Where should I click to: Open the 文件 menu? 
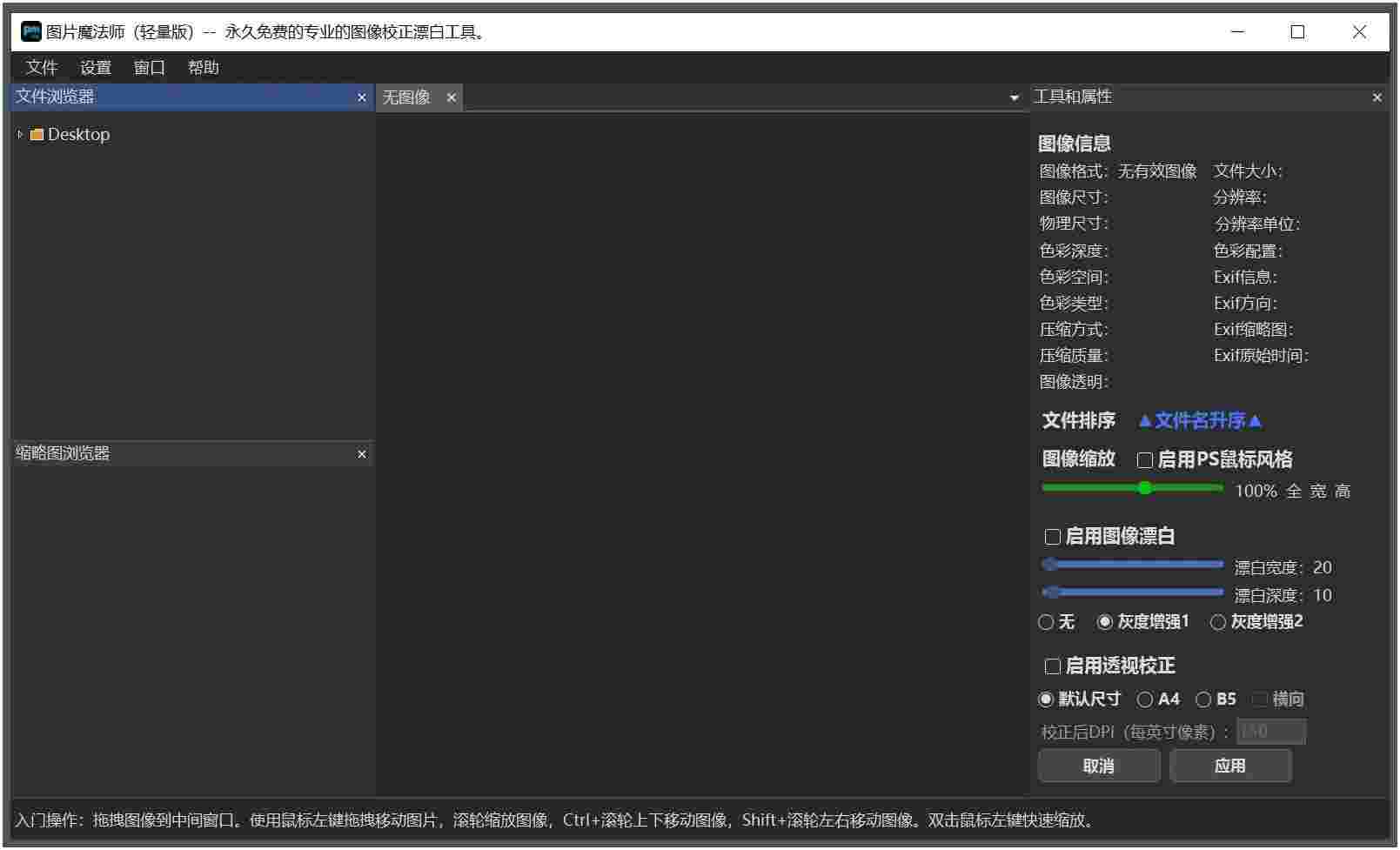42,67
